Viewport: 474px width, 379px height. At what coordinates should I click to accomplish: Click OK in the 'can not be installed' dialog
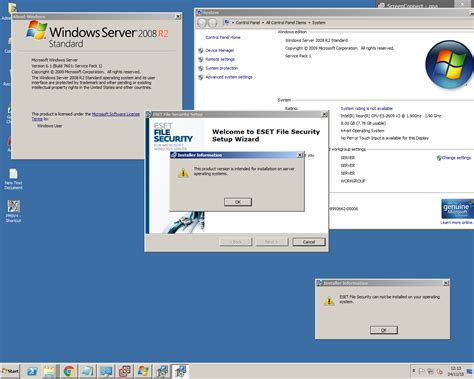(x=384, y=330)
